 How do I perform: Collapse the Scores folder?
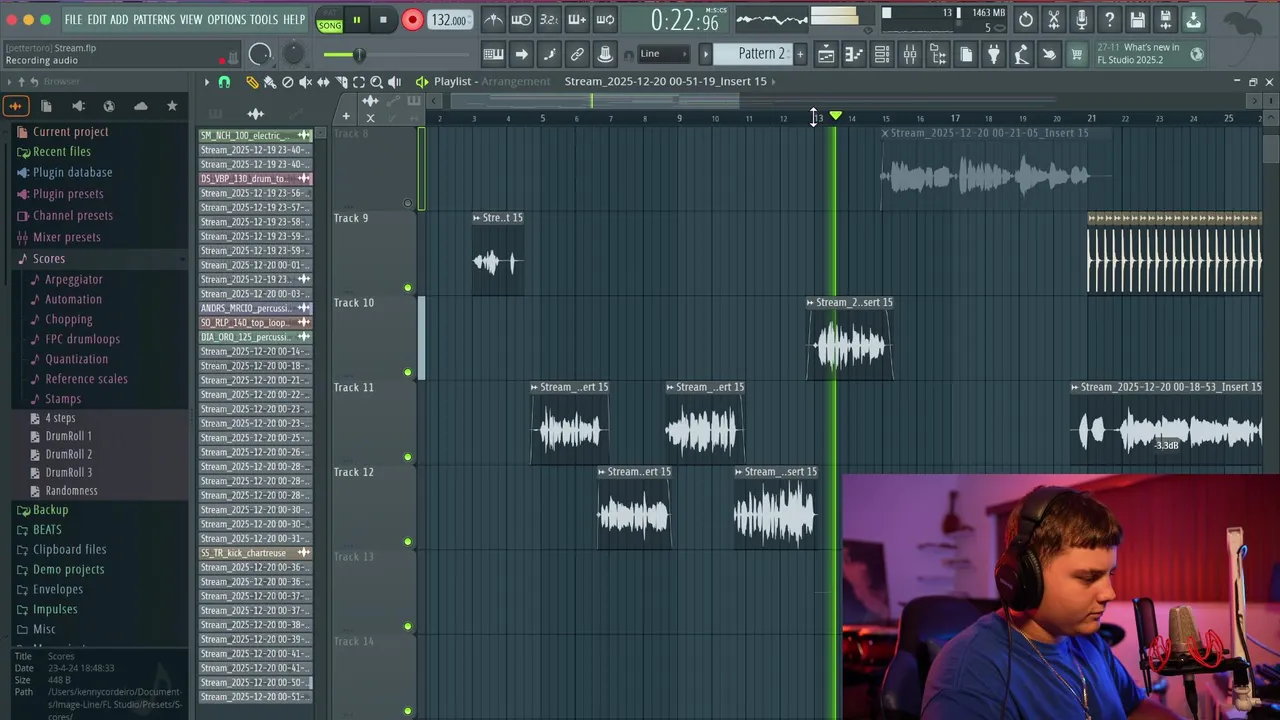[48, 259]
